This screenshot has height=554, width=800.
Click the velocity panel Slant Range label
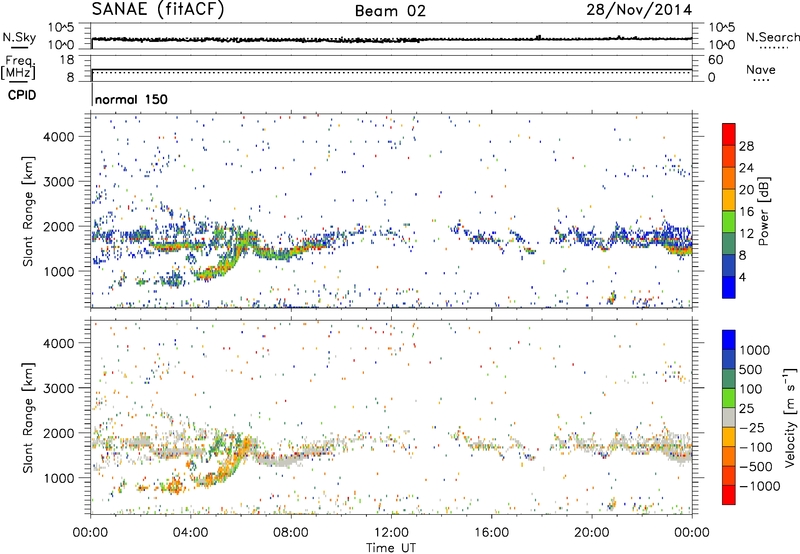pos(28,417)
